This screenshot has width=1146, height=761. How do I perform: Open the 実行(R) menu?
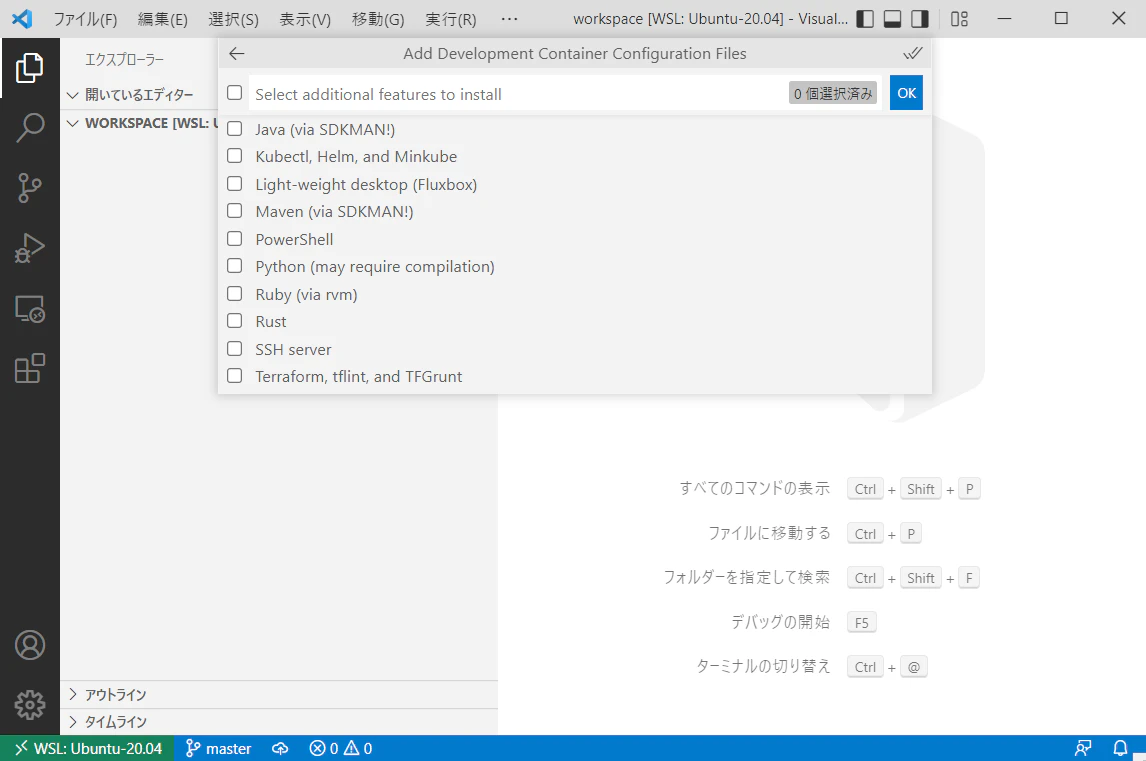(x=450, y=19)
